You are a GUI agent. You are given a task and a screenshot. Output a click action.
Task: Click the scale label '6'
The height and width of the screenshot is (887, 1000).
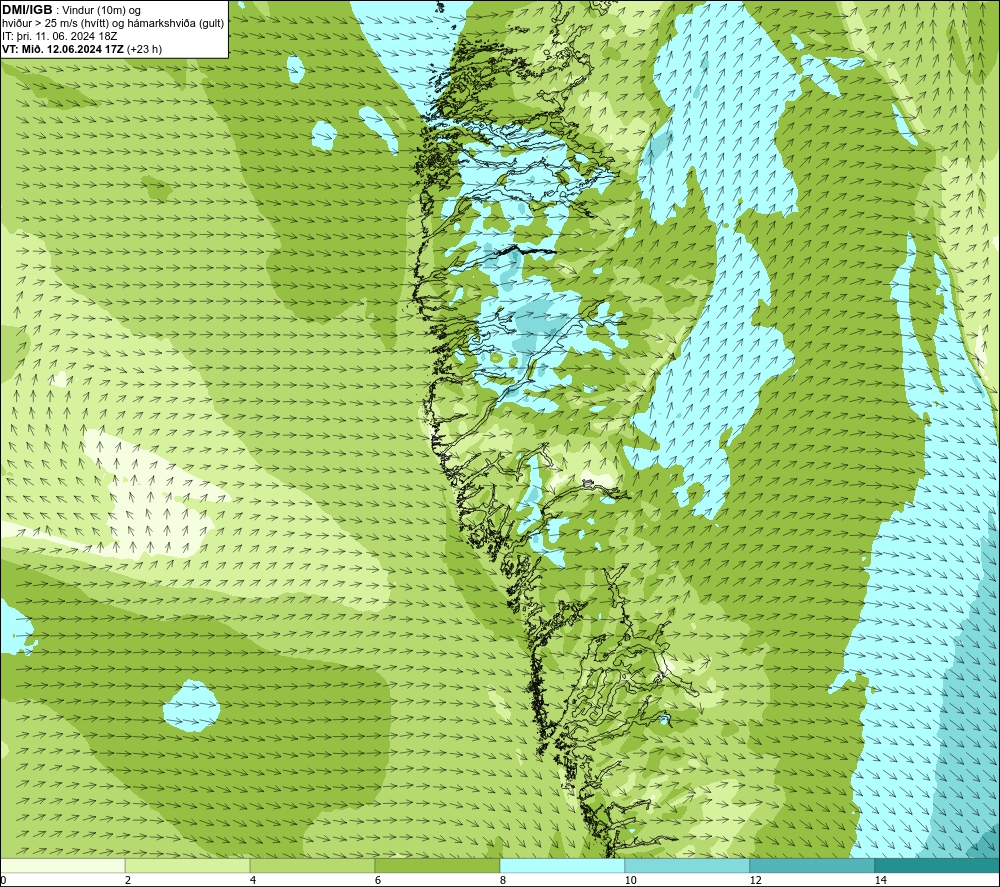pyautogui.click(x=378, y=880)
